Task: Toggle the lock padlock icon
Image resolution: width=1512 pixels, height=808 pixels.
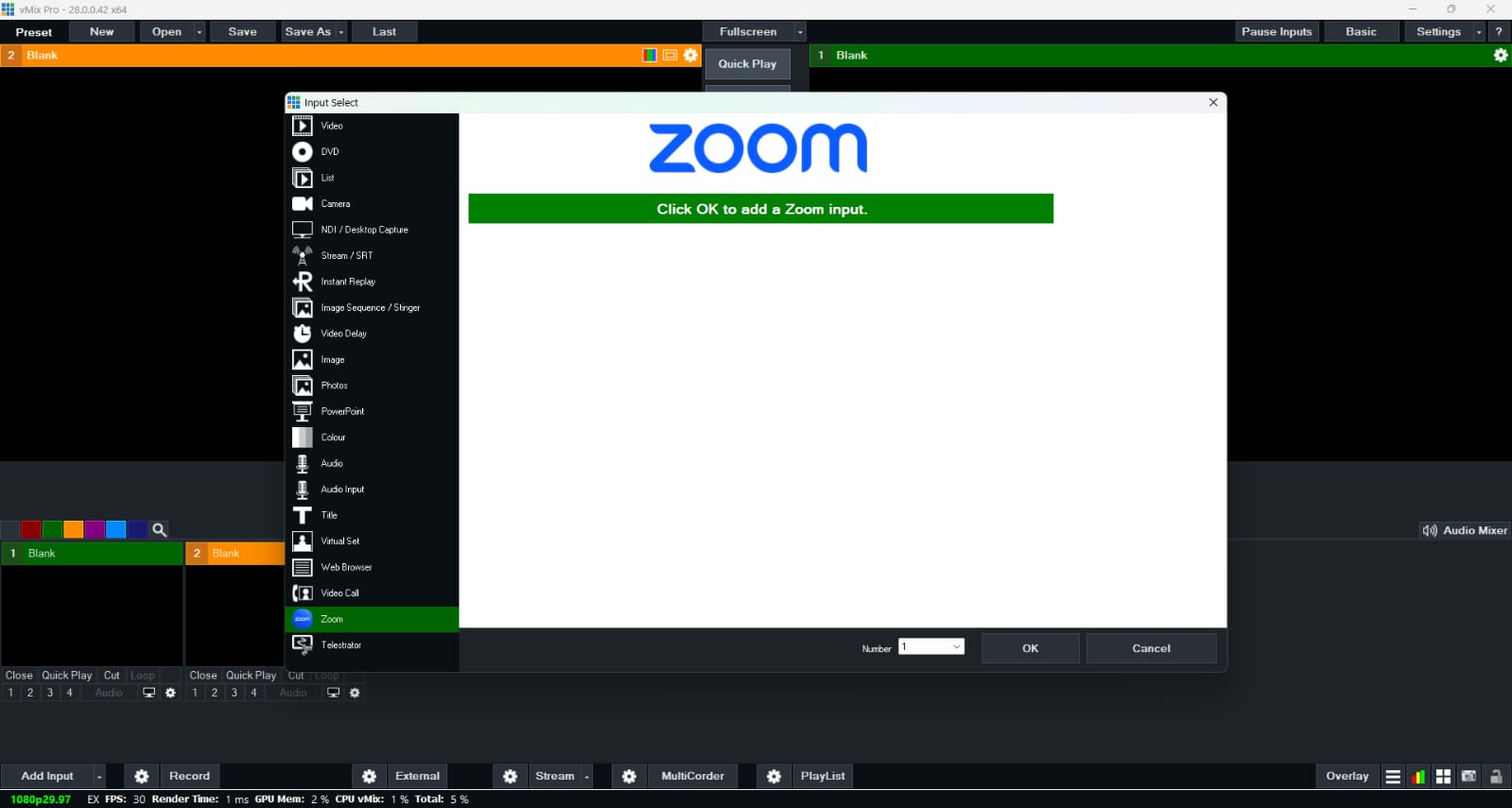Action: (x=1496, y=777)
